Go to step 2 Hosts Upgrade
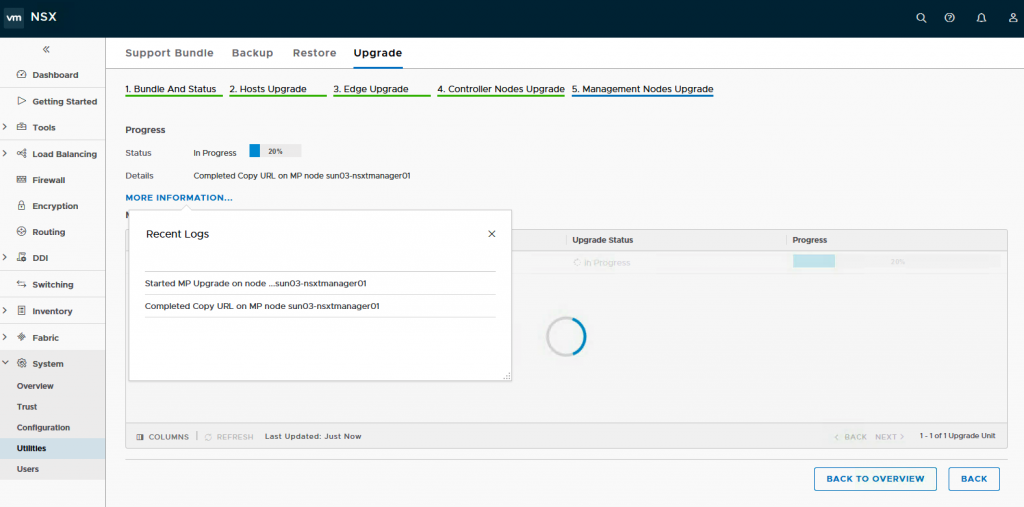 (268, 89)
